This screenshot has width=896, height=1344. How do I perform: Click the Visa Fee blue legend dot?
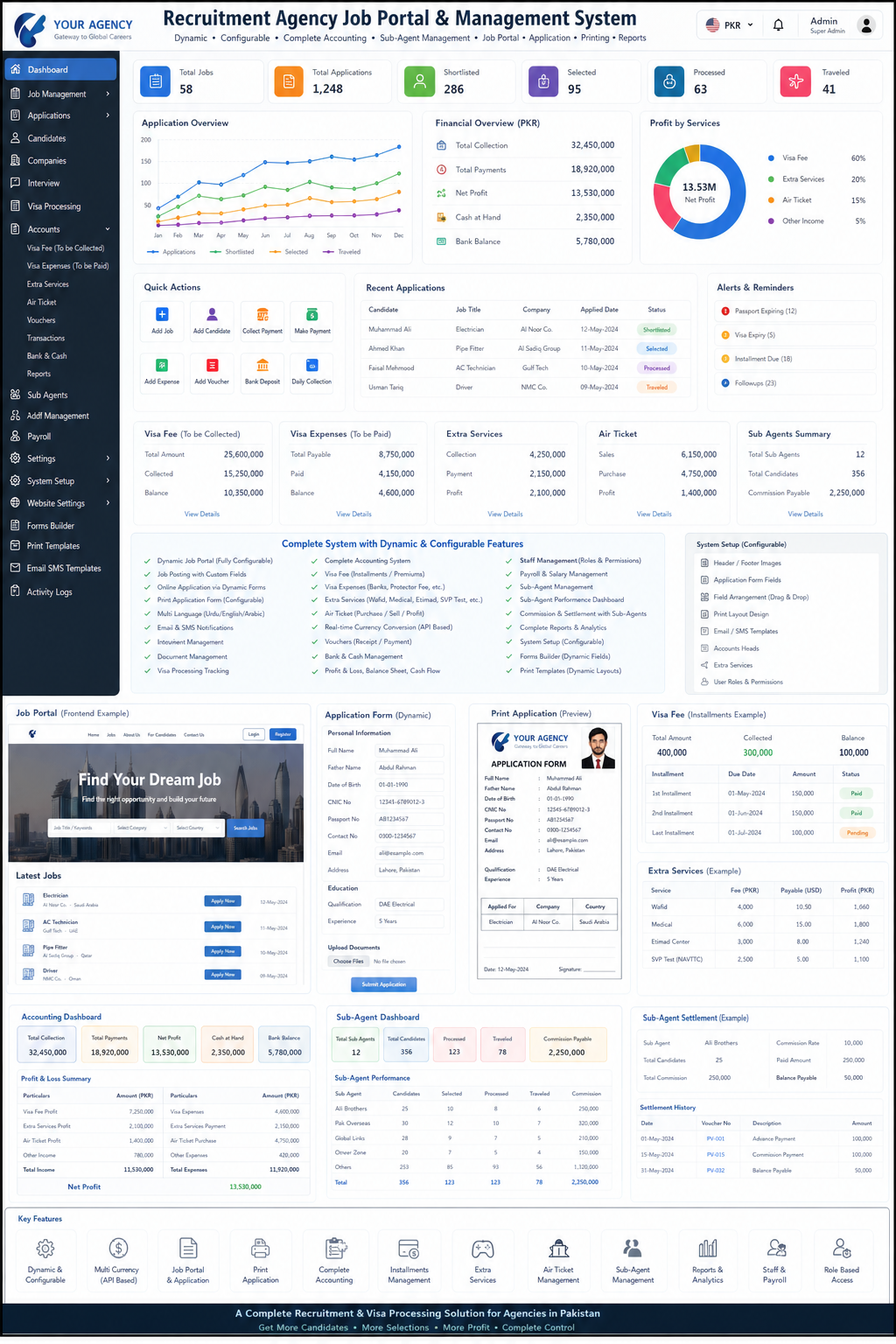(771, 158)
